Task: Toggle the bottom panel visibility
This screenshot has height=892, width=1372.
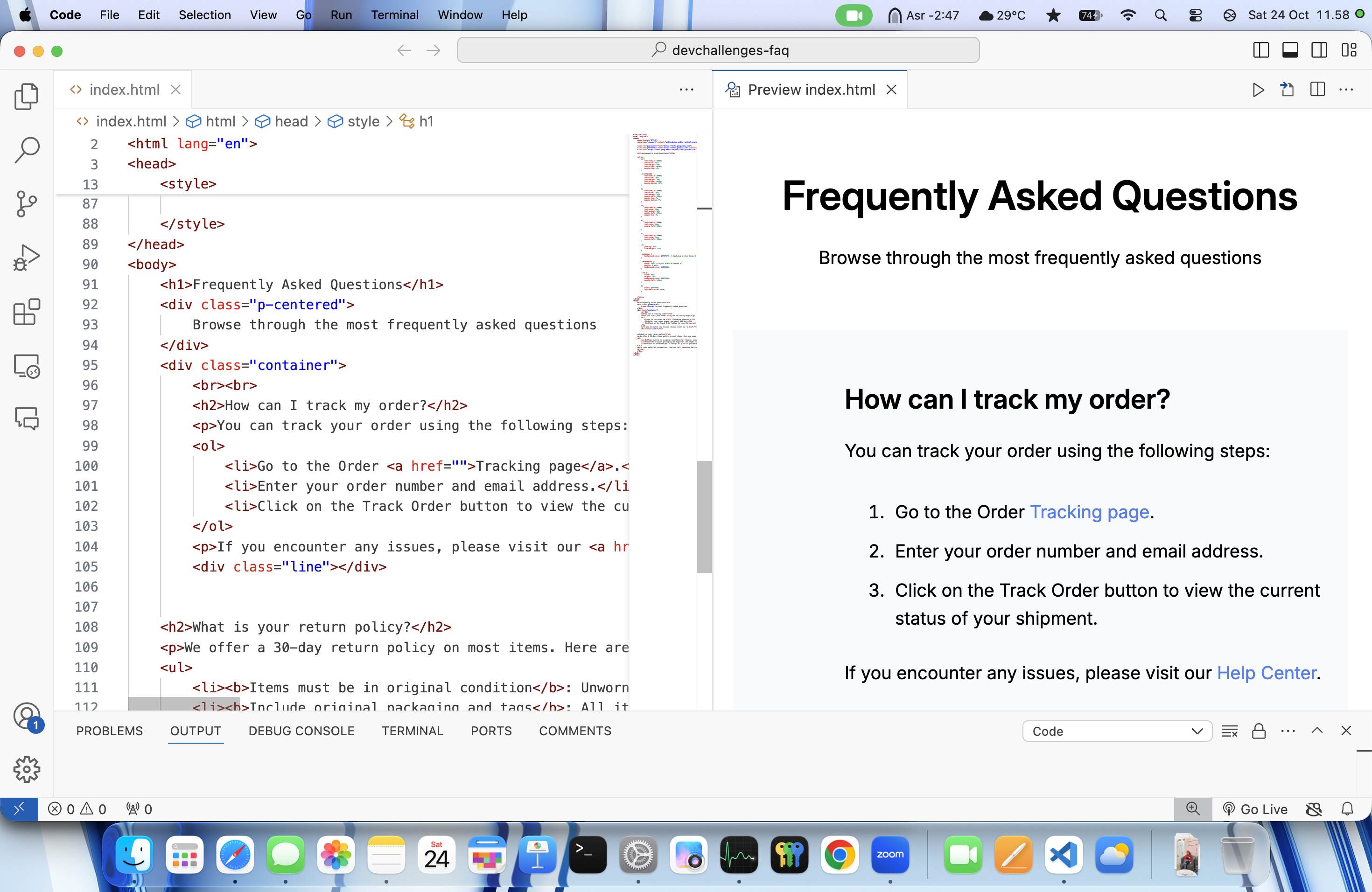Action: tap(1290, 50)
